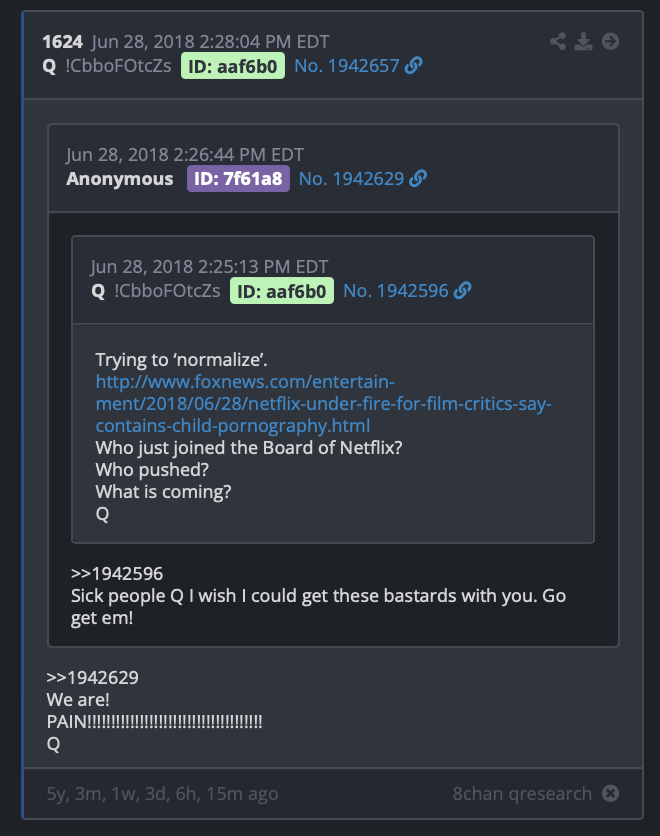Click the post number 1624
Screen dimensions: 660x836
click(x=62, y=42)
